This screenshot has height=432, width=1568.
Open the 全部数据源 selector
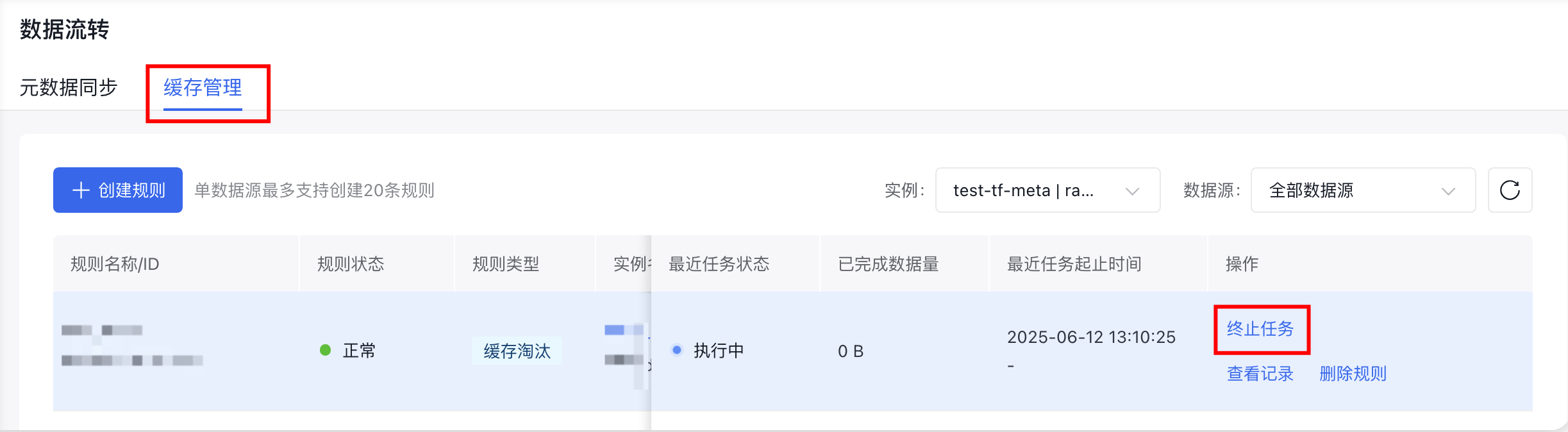(x=1363, y=190)
